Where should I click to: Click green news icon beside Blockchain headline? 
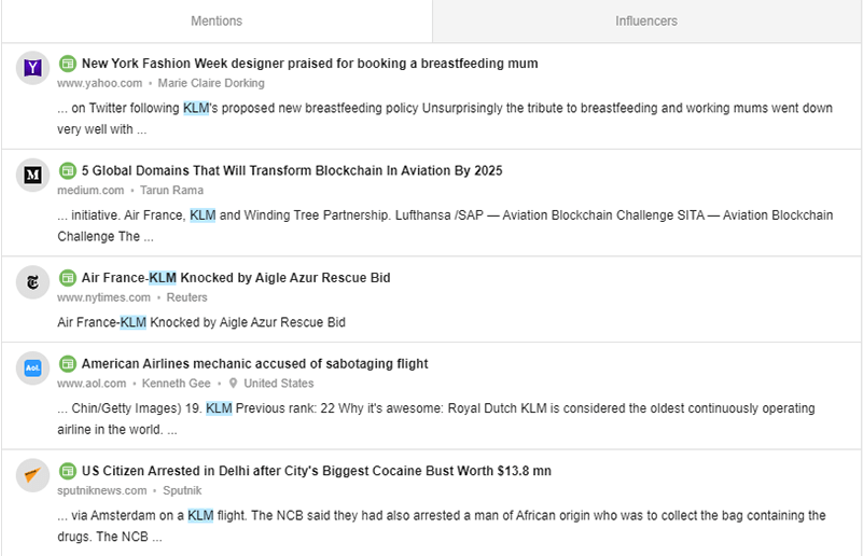click(x=68, y=170)
